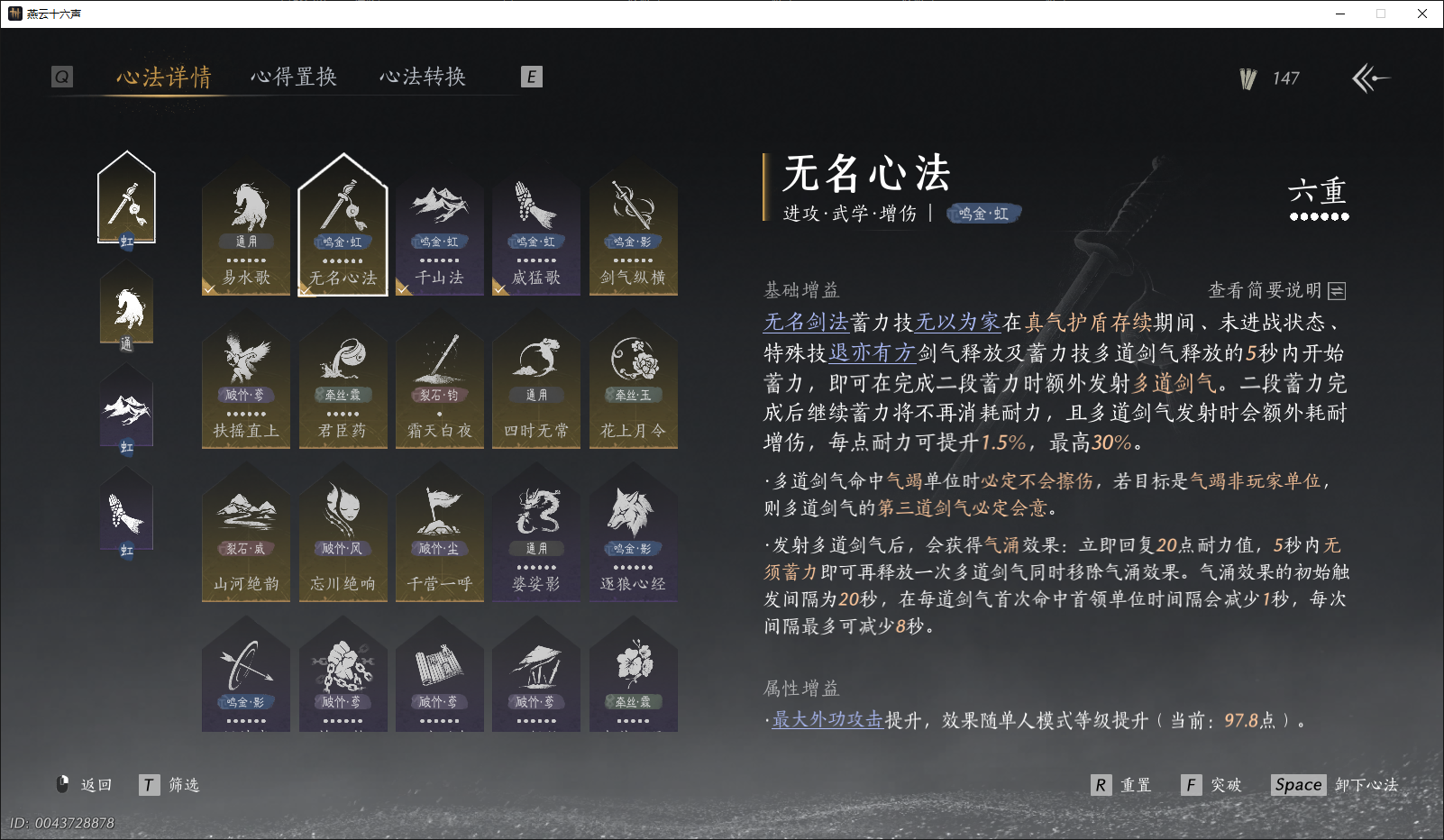Select the 威猛歌 inner art card
This screenshot has width=1444, height=840.
[536, 225]
